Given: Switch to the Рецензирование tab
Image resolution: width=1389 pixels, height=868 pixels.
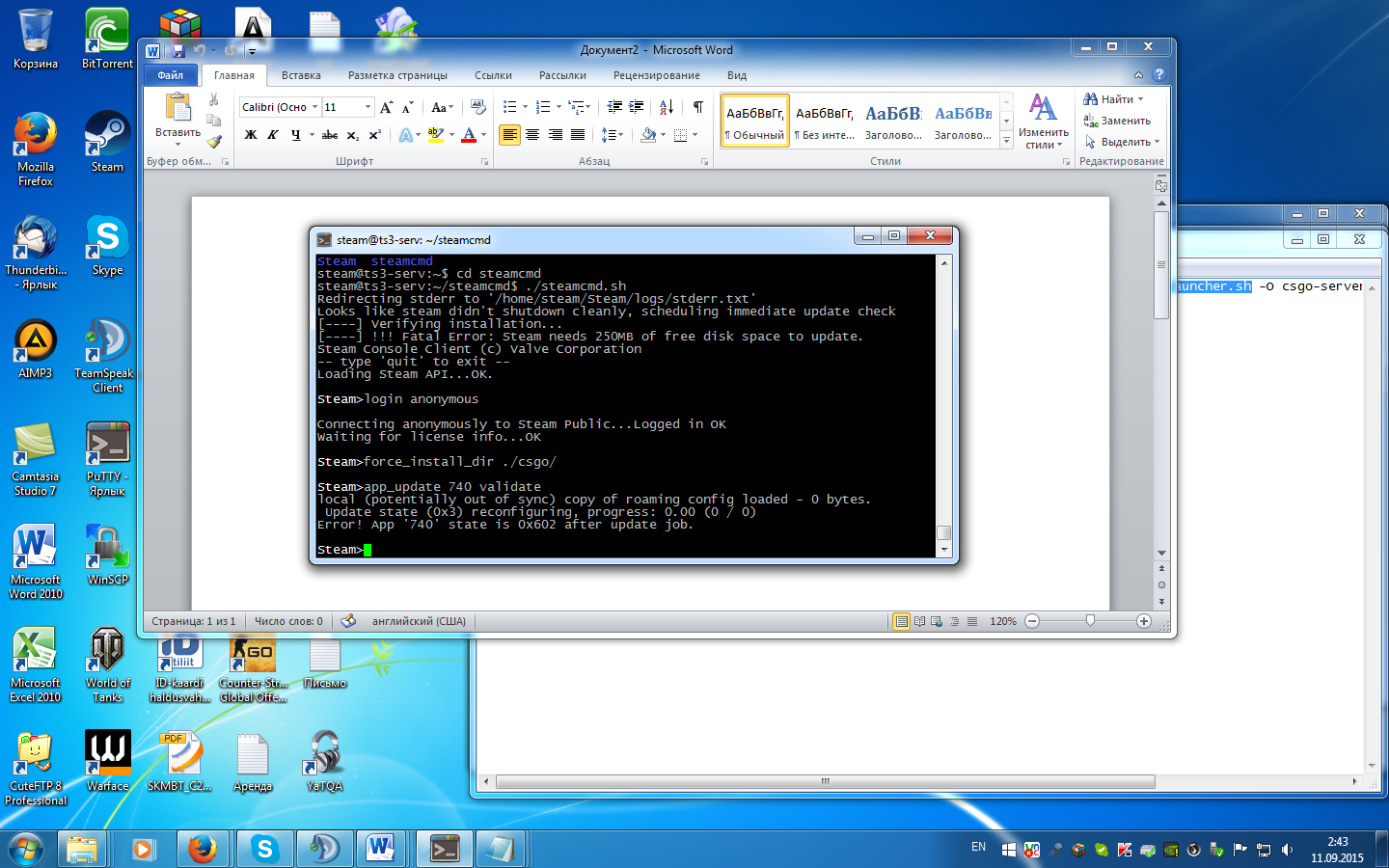Looking at the screenshot, I should [x=657, y=75].
